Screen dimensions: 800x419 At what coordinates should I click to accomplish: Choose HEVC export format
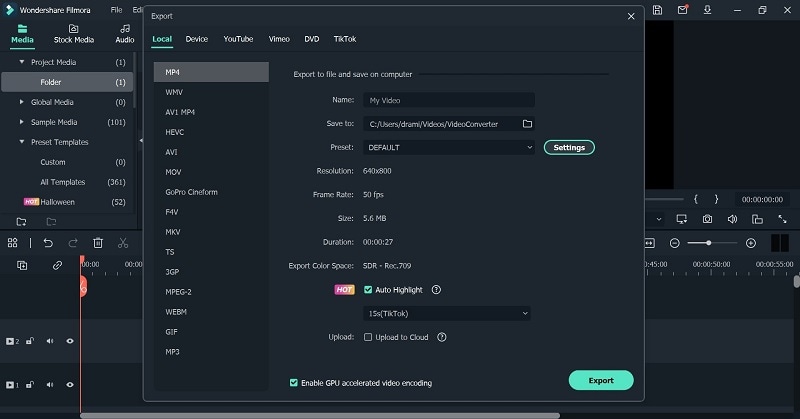pos(211,132)
